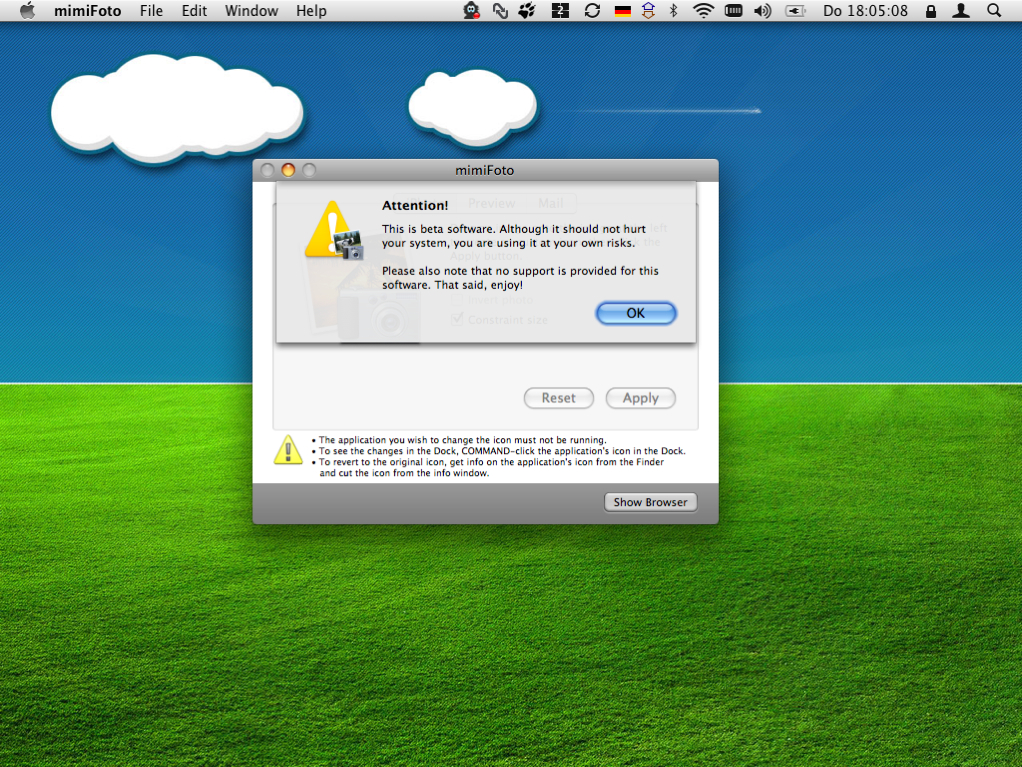Click the note about COMMAND-click in the Dock
This screenshot has height=767, width=1022.
[502, 451]
